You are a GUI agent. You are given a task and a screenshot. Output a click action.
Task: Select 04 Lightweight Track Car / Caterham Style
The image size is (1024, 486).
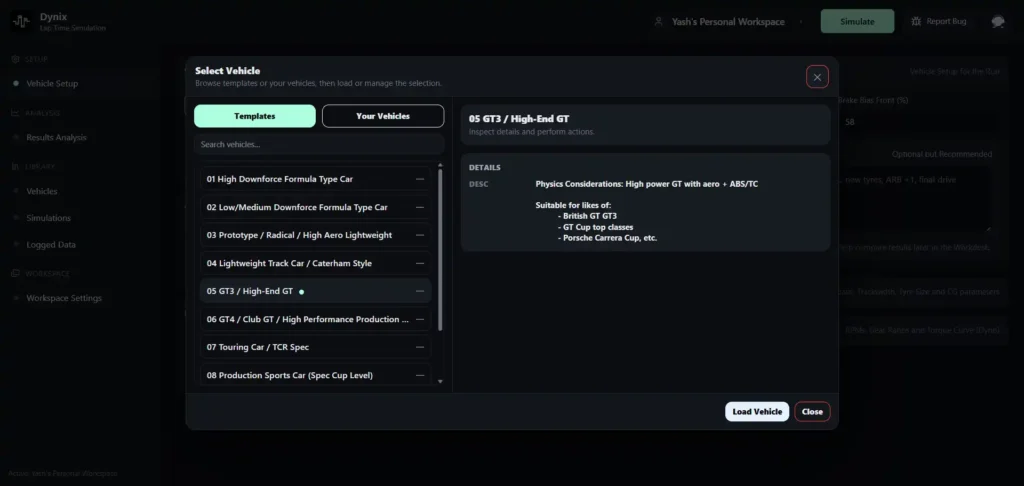click(x=315, y=263)
